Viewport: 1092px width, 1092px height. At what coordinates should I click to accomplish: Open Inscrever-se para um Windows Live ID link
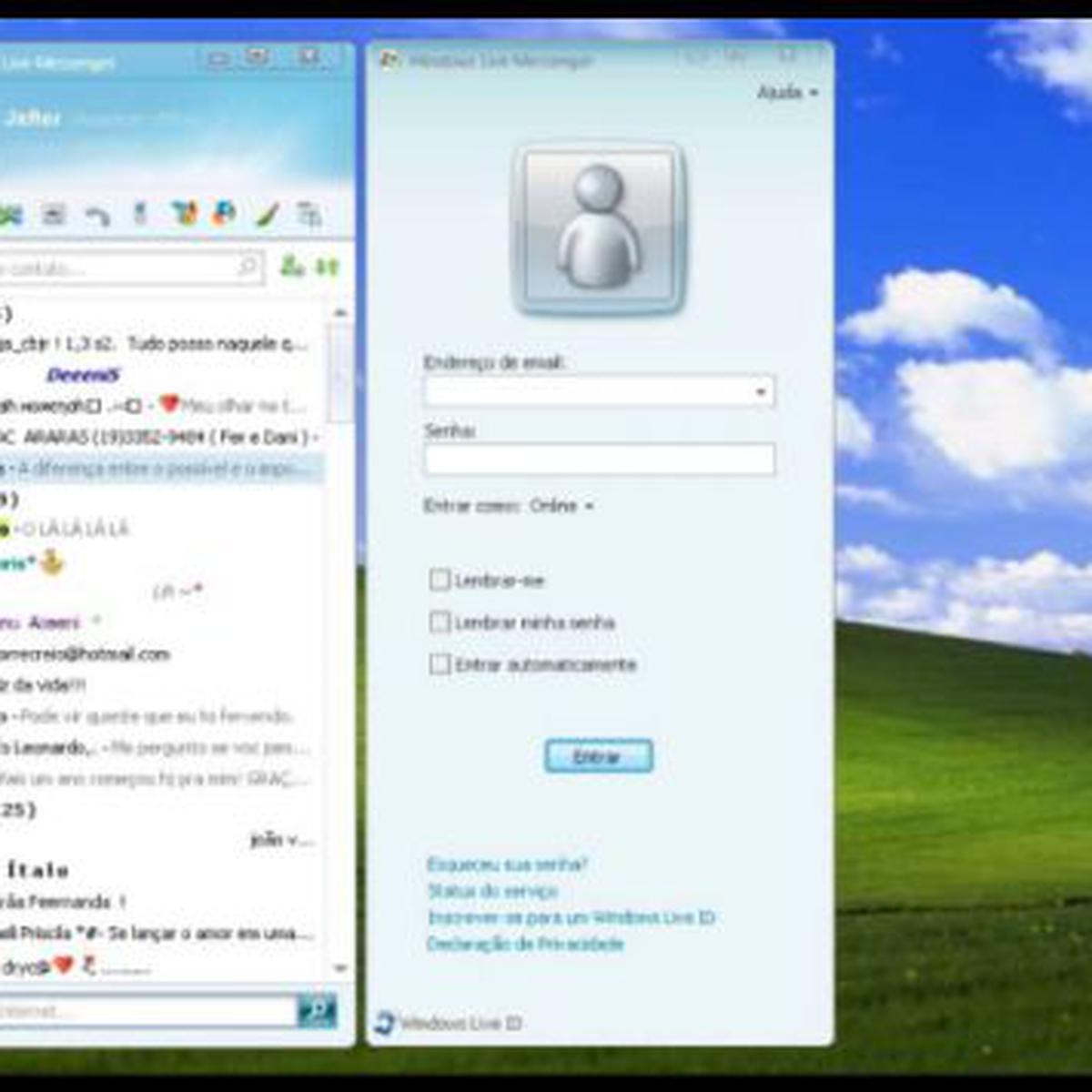(571, 917)
